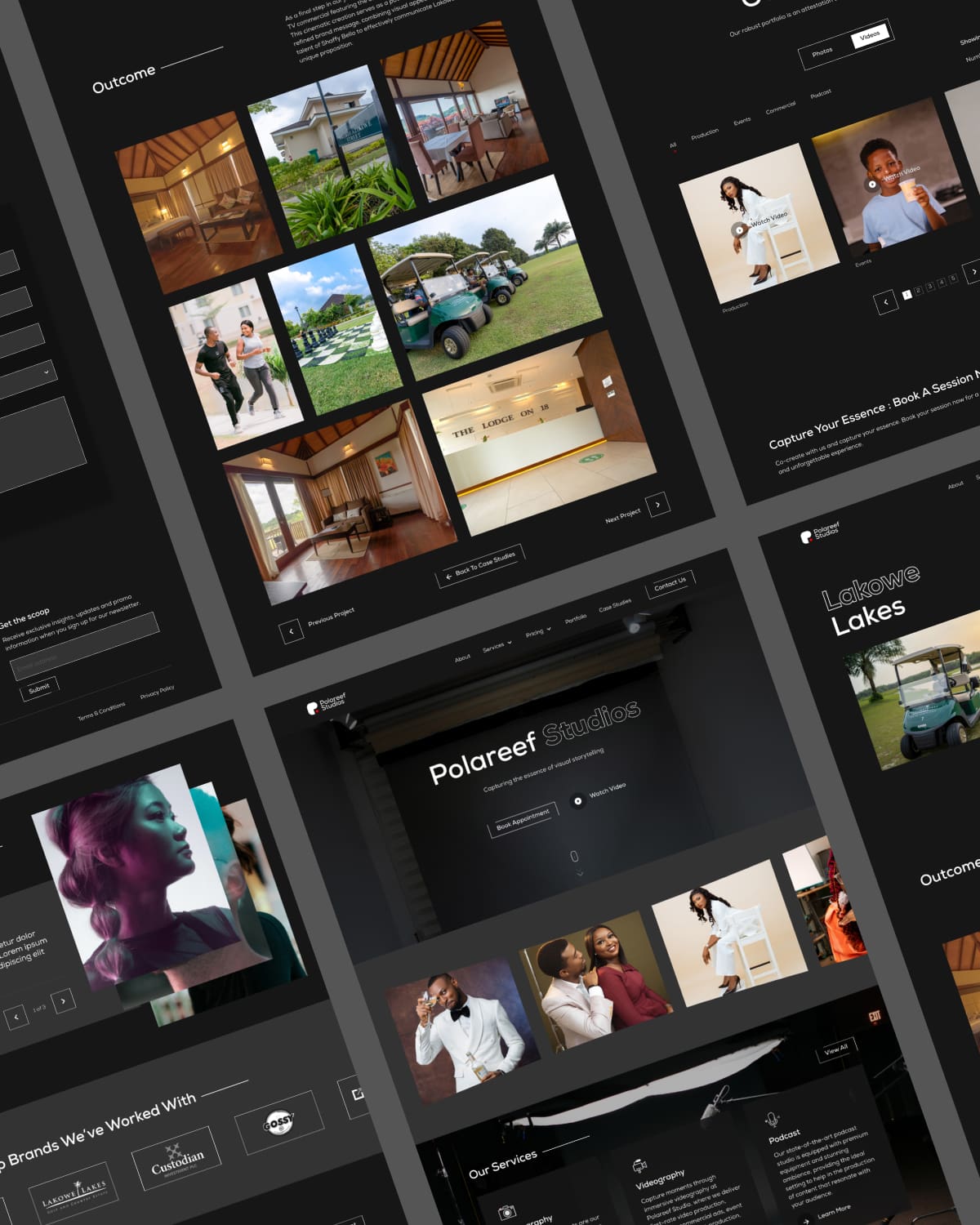The image size is (980, 1225).
Task: Go to portfolio page 2
Action: (x=918, y=291)
